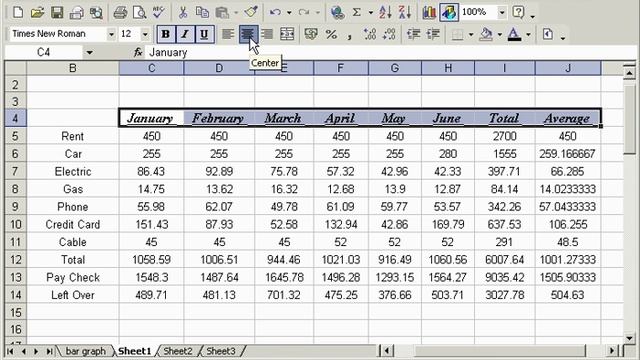Jump to the last sheet tab

tap(49, 351)
